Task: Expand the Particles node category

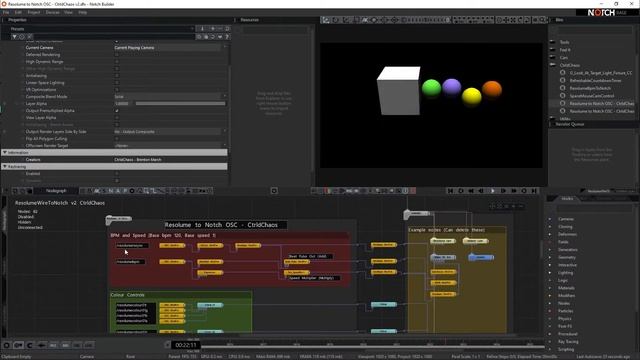Action: coord(550,311)
